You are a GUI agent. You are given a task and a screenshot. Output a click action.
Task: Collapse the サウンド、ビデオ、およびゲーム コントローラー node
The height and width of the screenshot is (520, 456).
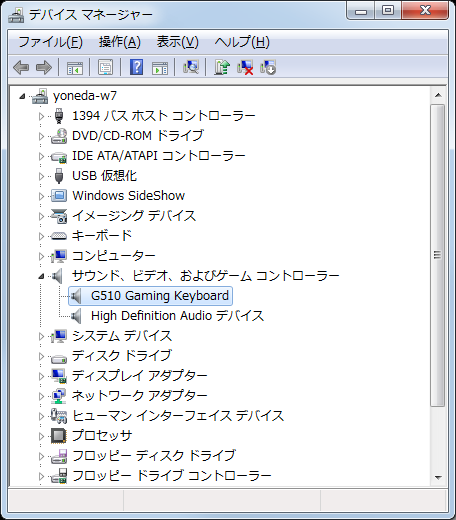pos(41,276)
